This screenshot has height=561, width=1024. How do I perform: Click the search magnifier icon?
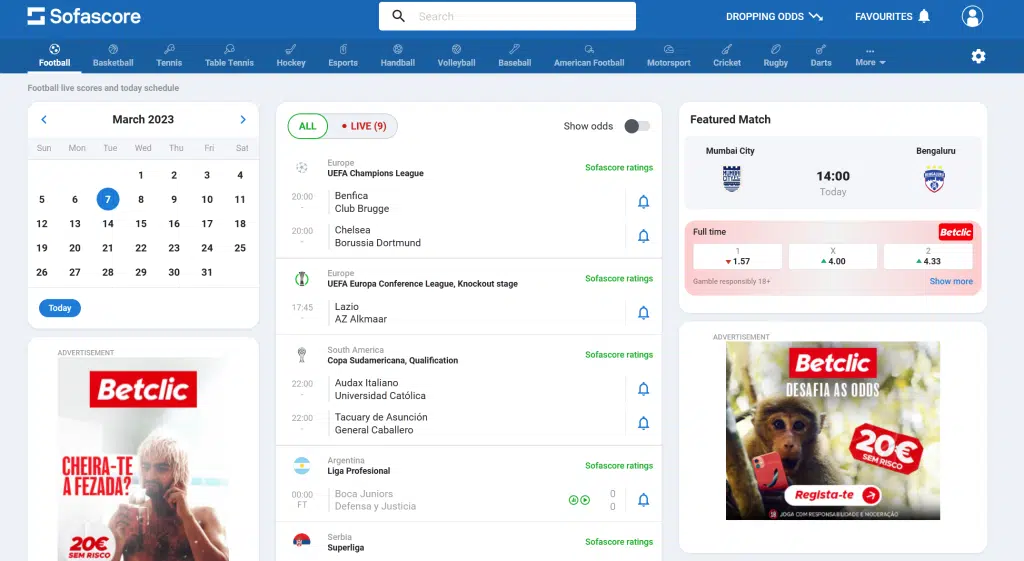[398, 16]
